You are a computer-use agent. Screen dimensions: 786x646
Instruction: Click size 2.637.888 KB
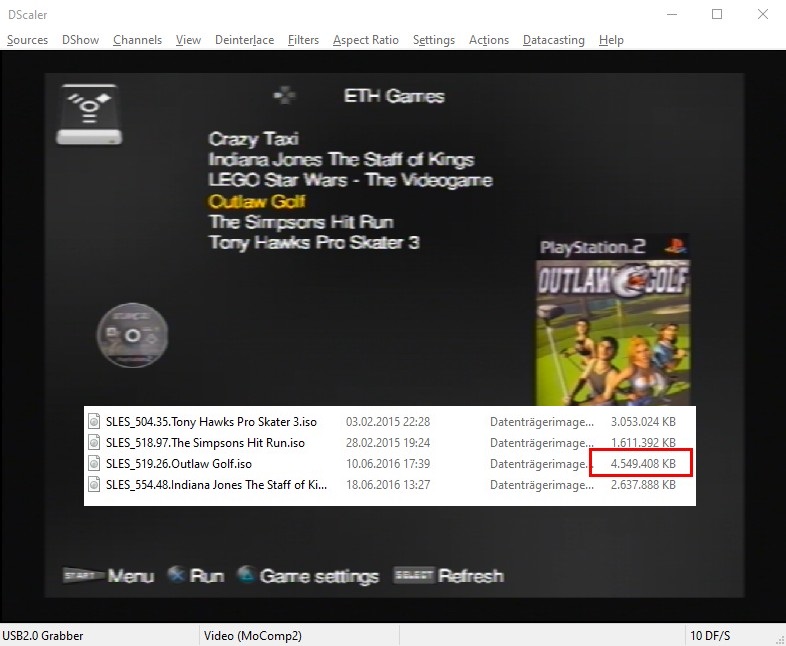coord(643,485)
